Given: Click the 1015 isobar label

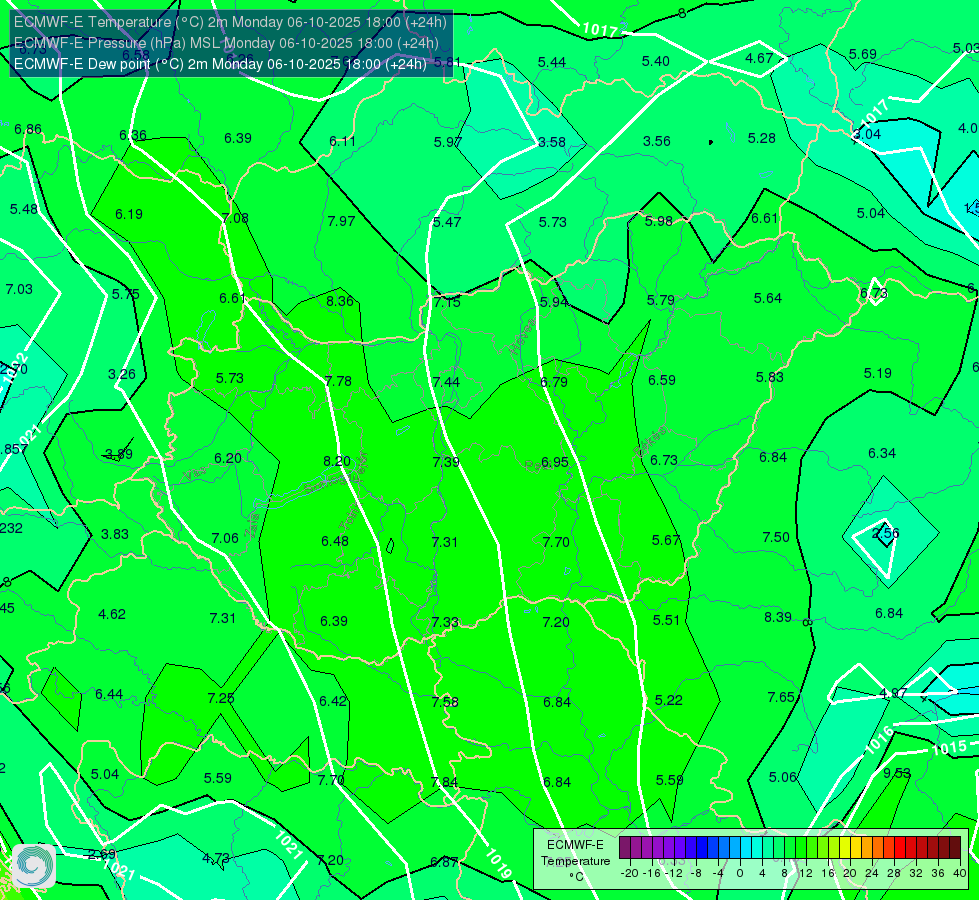Looking at the screenshot, I should [x=949, y=748].
